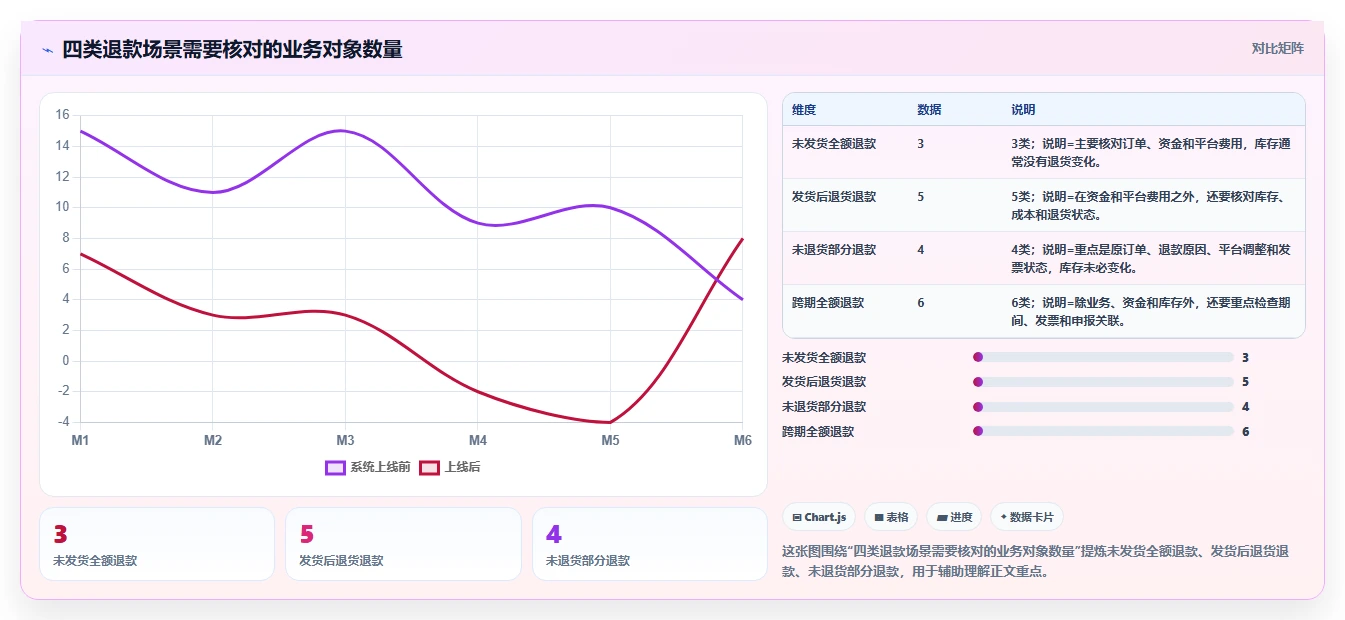This screenshot has width=1345, height=620.
Task: Click the M6 axis label
Action: click(x=743, y=440)
